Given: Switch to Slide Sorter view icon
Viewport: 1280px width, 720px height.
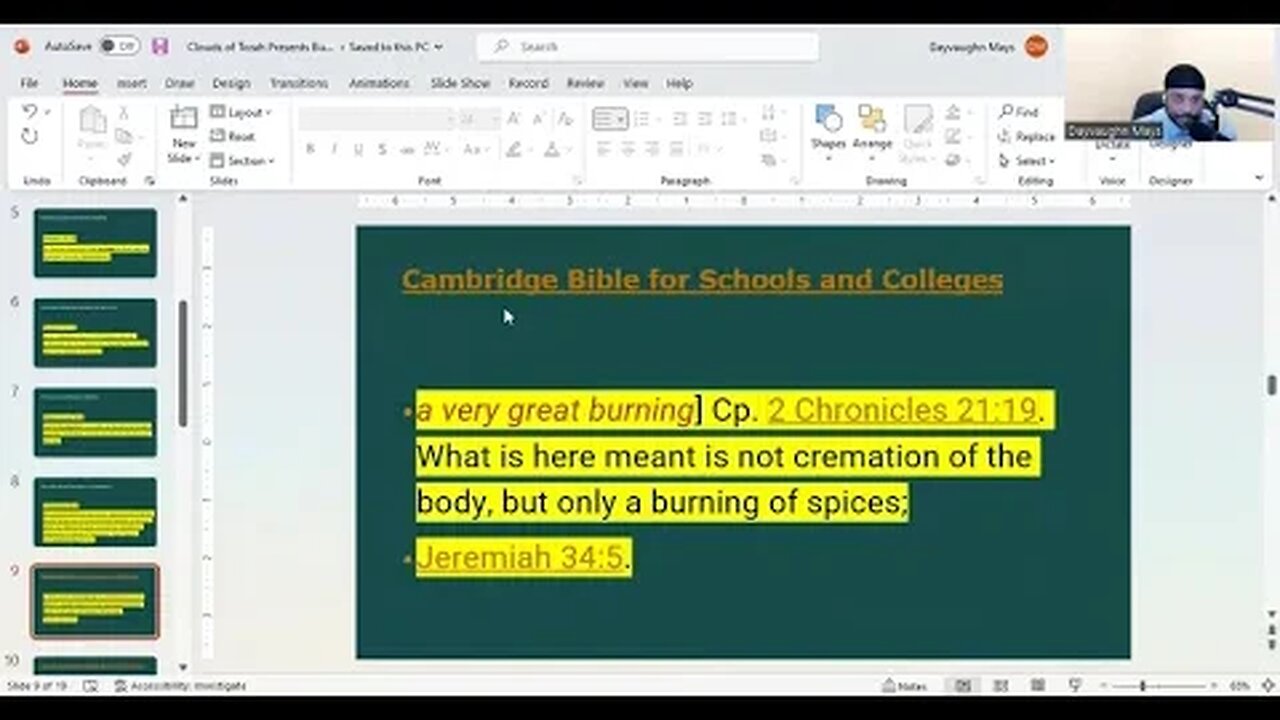Looking at the screenshot, I should coord(1000,686).
